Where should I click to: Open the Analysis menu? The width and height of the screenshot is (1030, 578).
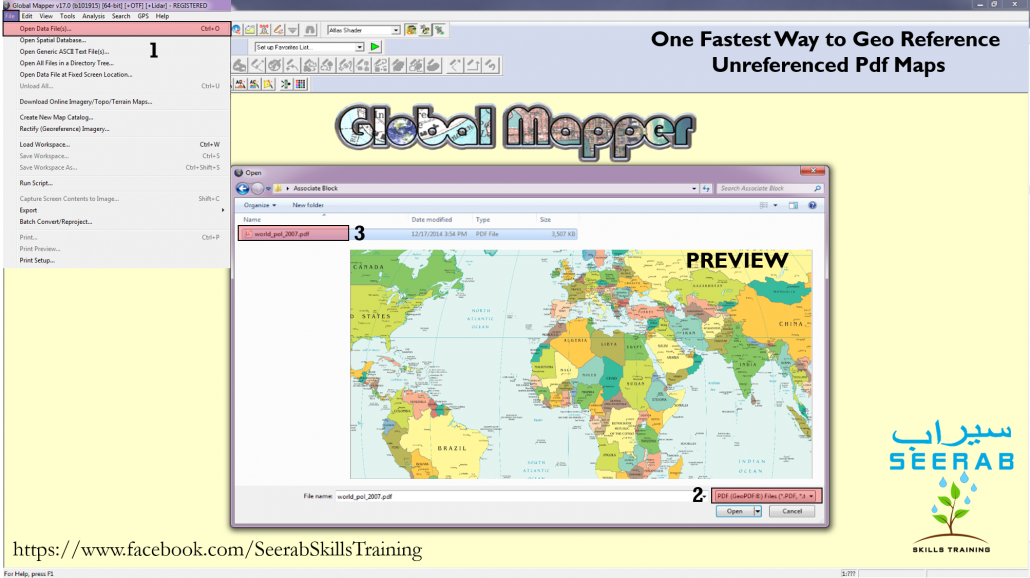[93, 16]
